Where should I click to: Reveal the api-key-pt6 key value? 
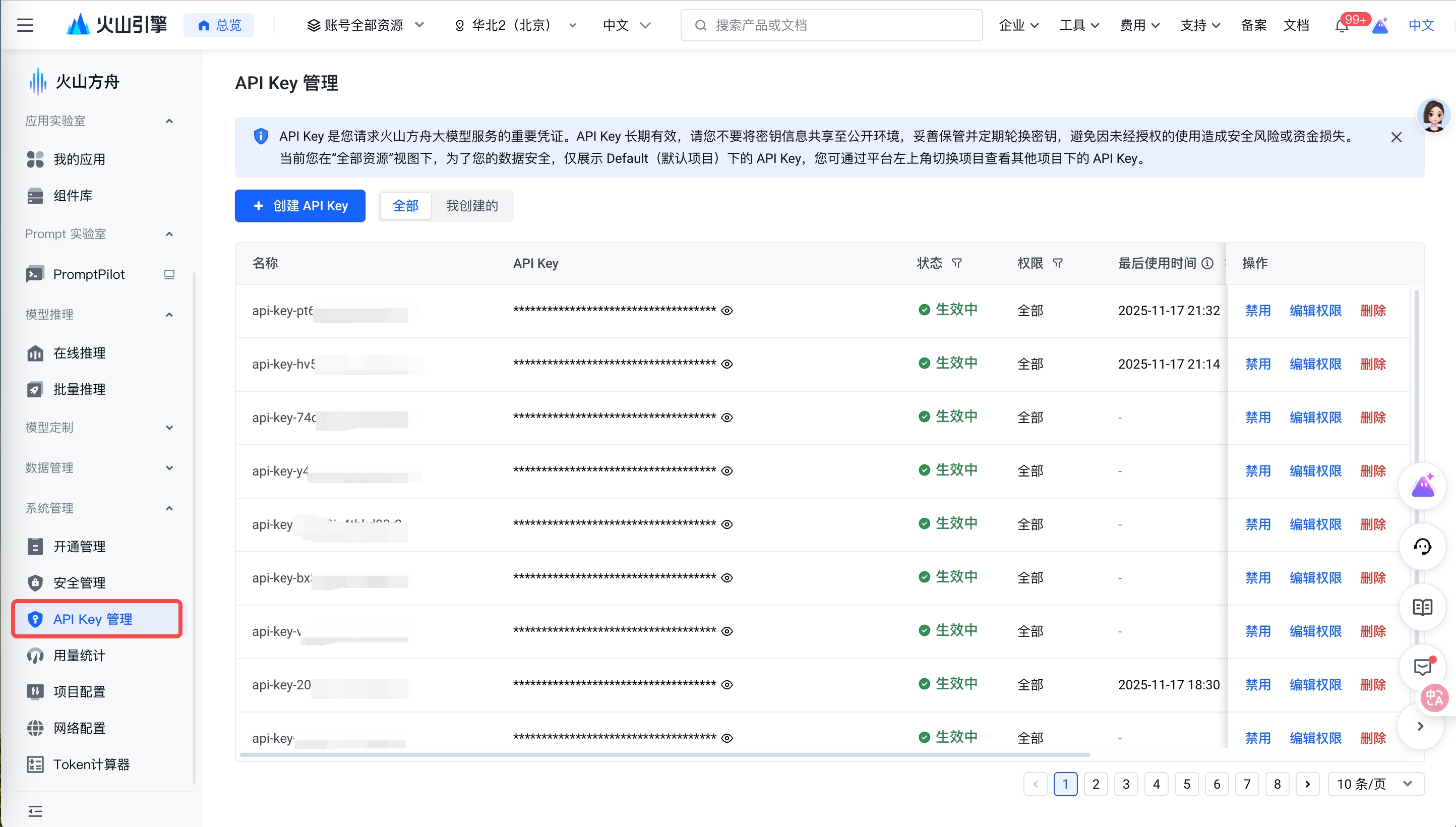point(727,311)
